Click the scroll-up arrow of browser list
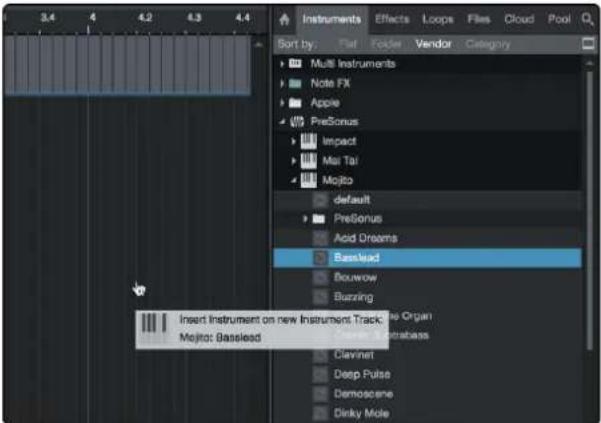The image size is (601, 423). (590, 63)
